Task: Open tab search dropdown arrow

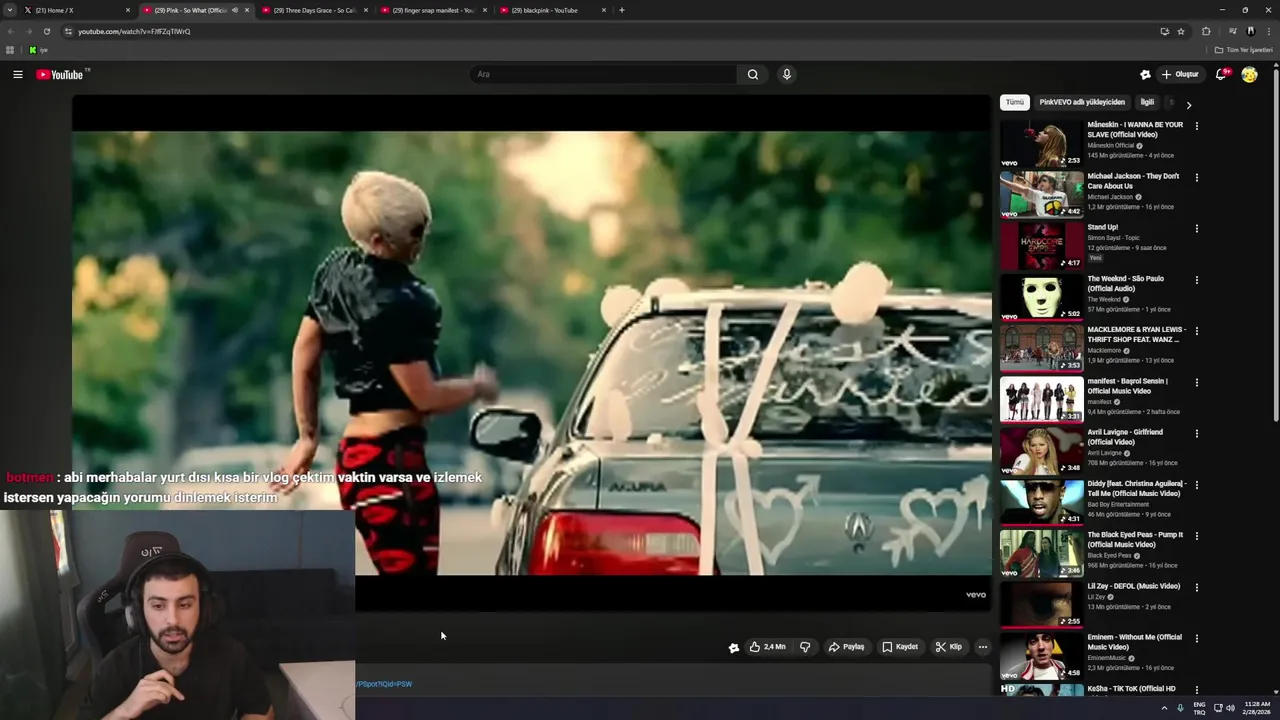Action: [x=9, y=10]
